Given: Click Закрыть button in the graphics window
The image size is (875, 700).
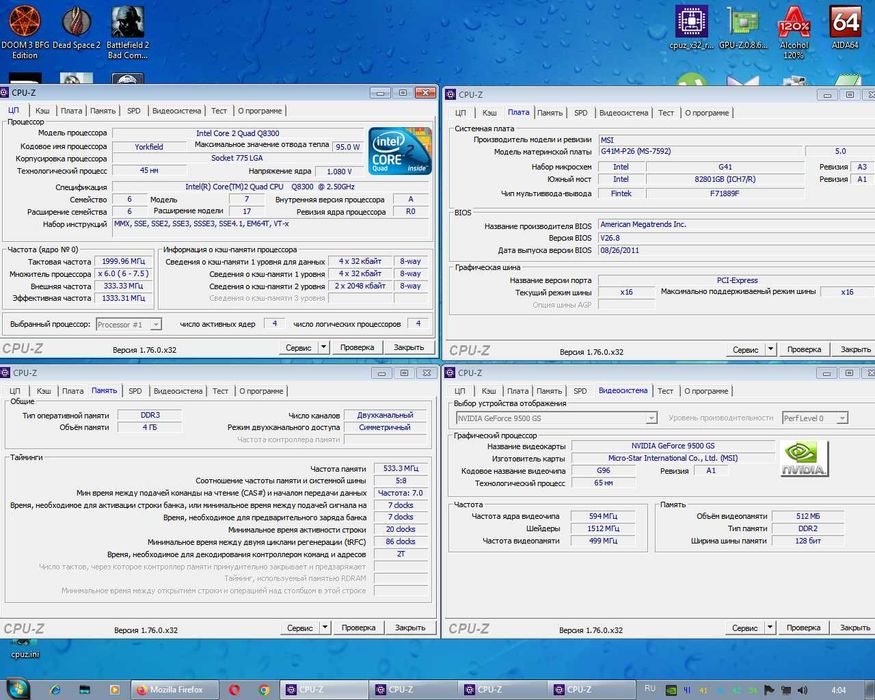Looking at the screenshot, I should pos(855,627).
